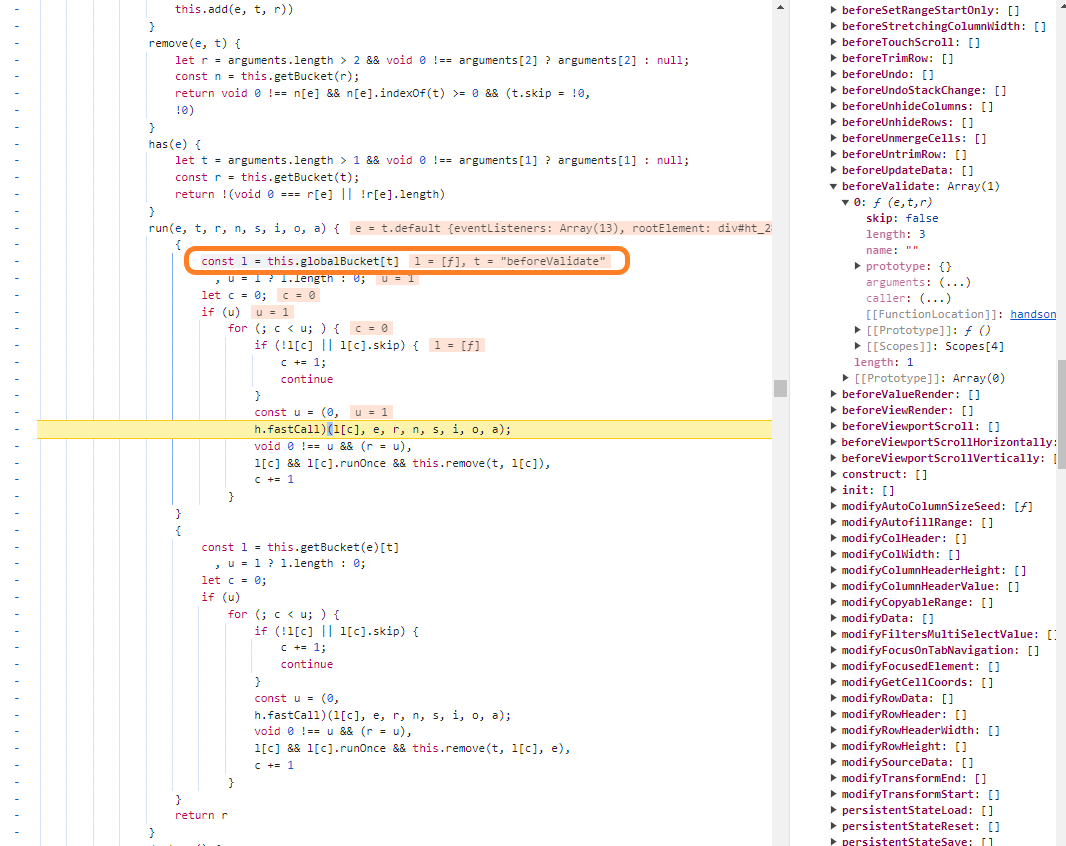Click the length: 3 property
The width and height of the screenshot is (1066, 846).
895,234
